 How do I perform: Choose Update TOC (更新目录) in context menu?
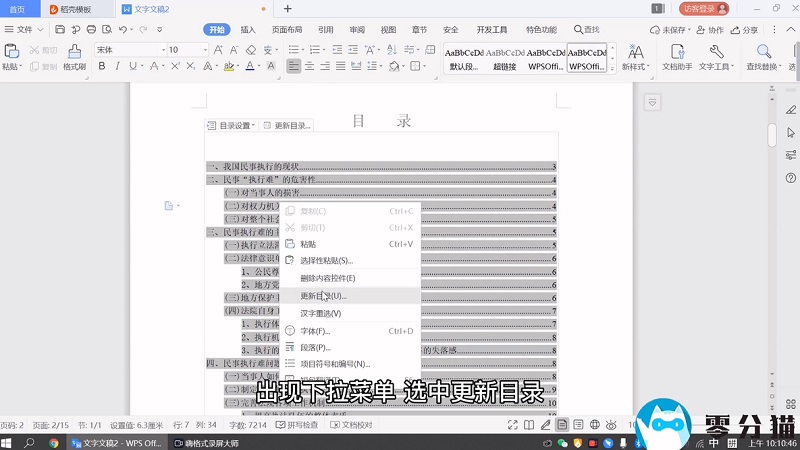323,296
